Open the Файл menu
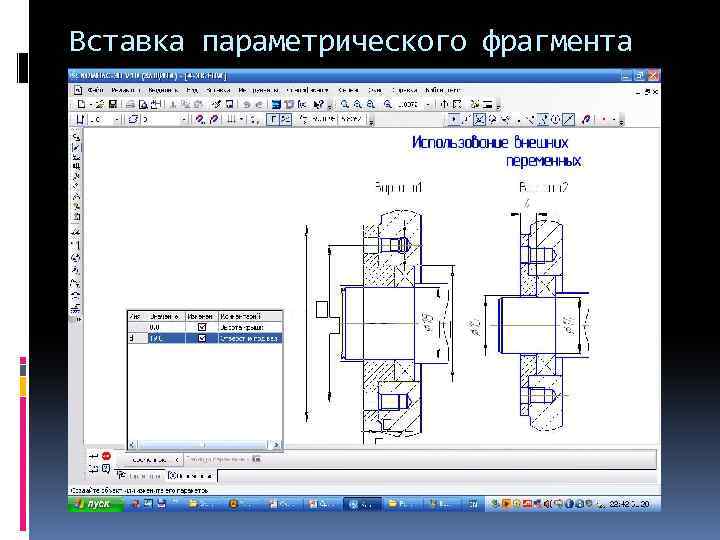This screenshot has width=720, height=540. pos(95,90)
